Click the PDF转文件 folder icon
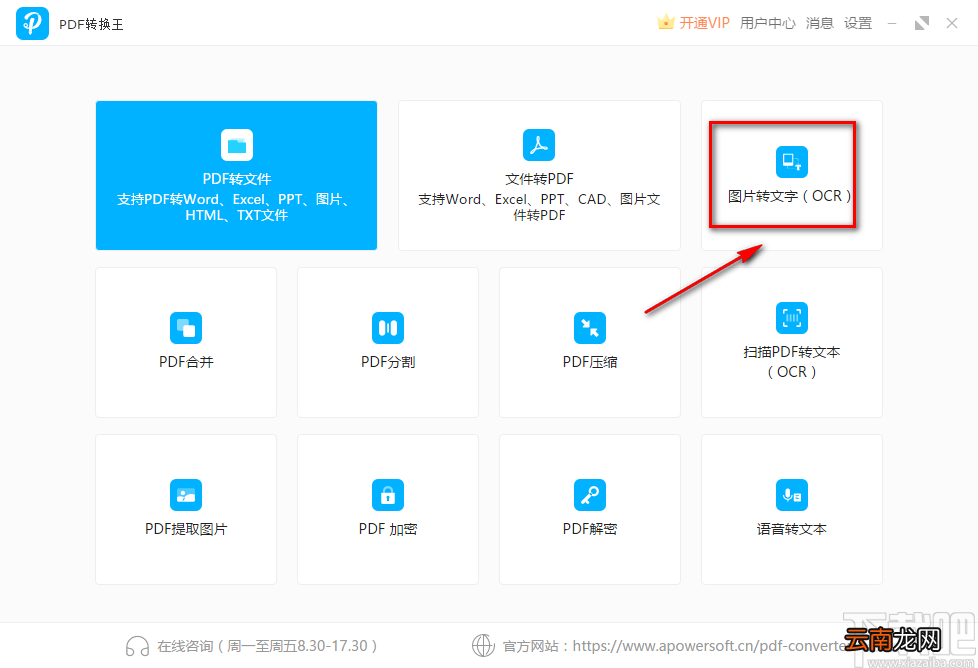The image size is (978, 668). 236,145
